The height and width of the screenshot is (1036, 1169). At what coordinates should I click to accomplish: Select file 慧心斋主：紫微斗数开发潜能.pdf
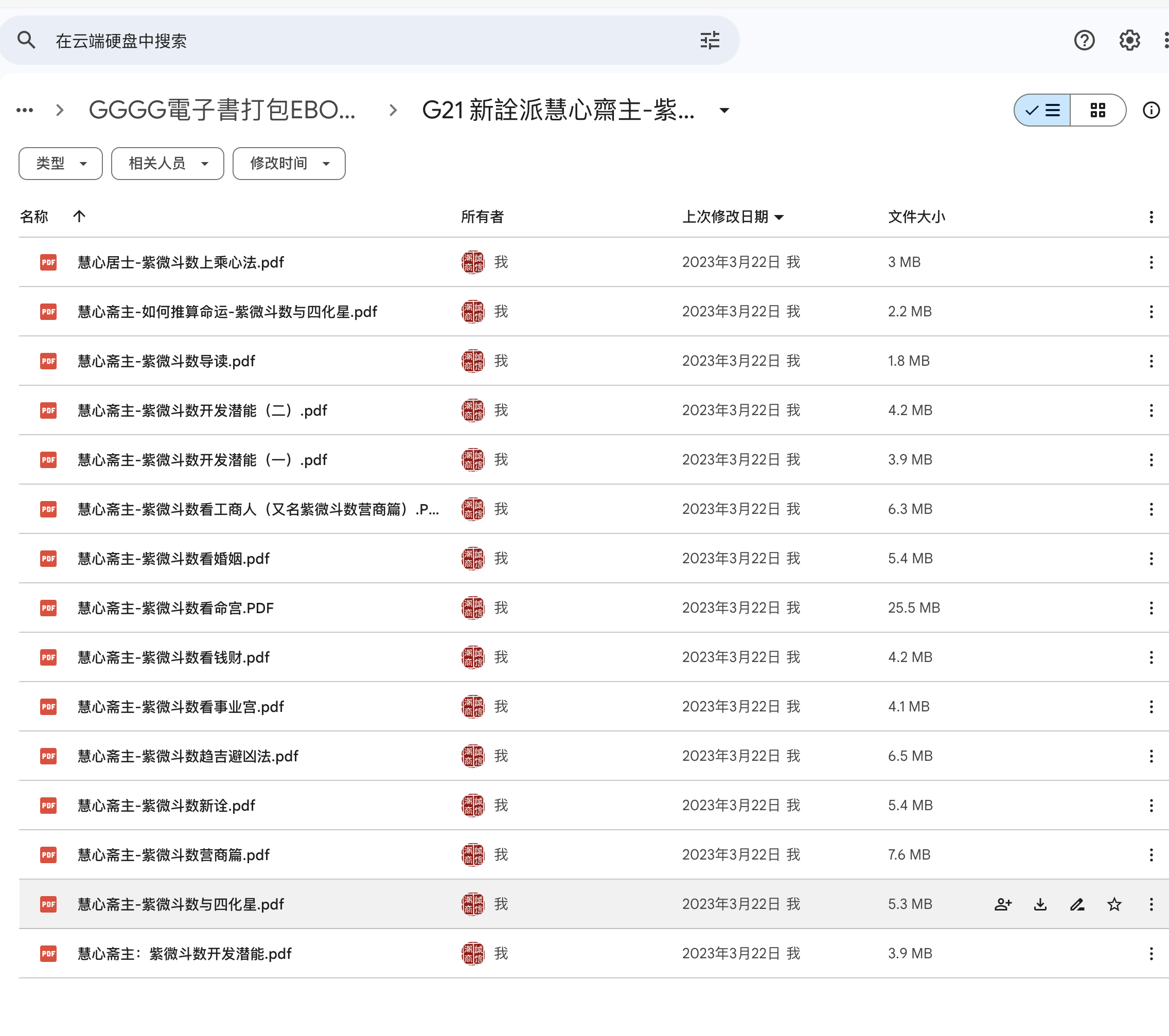pos(594,953)
